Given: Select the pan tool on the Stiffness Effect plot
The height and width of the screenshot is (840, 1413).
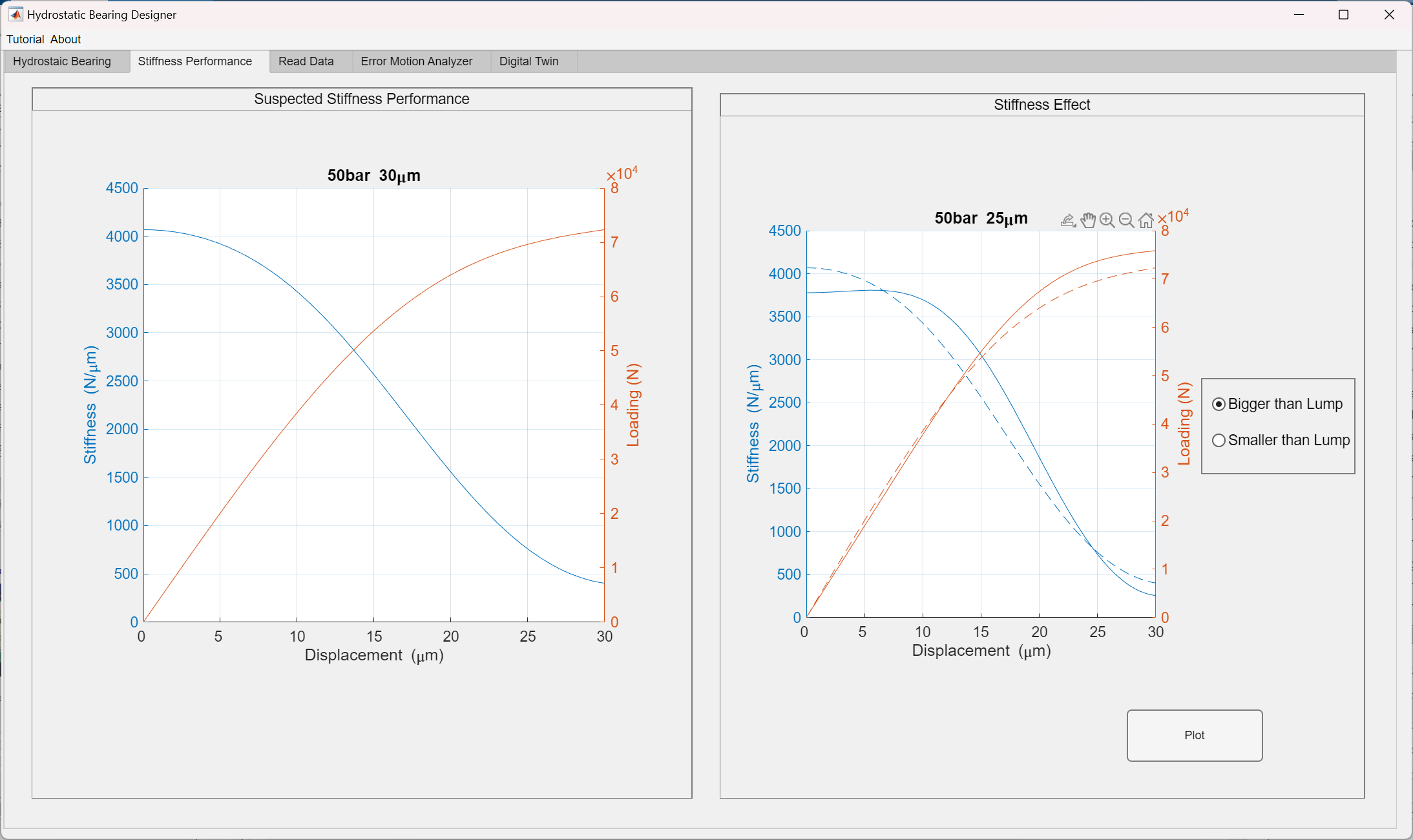Looking at the screenshot, I should pyautogui.click(x=1089, y=220).
